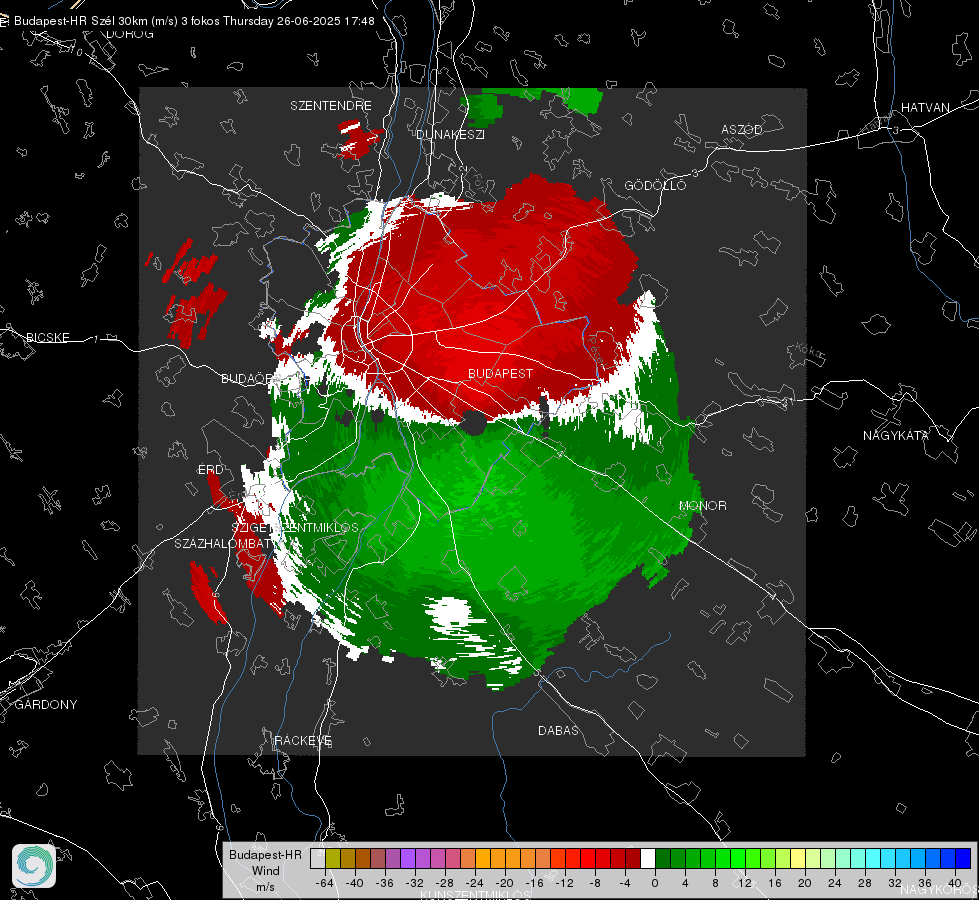Select the SZENTENDRE city label
979x900 pixels.
pyautogui.click(x=331, y=106)
